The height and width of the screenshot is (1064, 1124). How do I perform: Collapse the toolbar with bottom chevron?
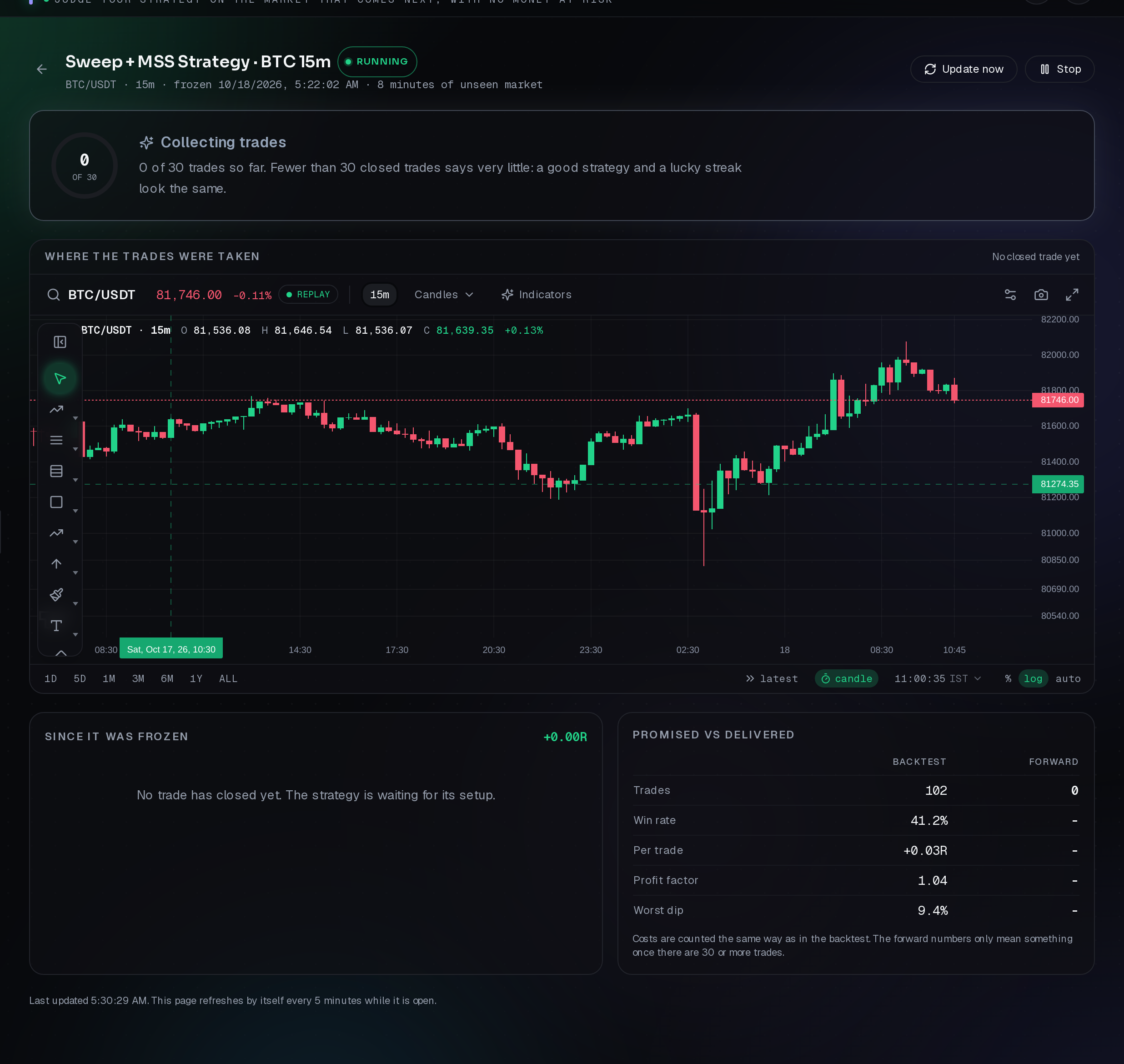(60, 653)
